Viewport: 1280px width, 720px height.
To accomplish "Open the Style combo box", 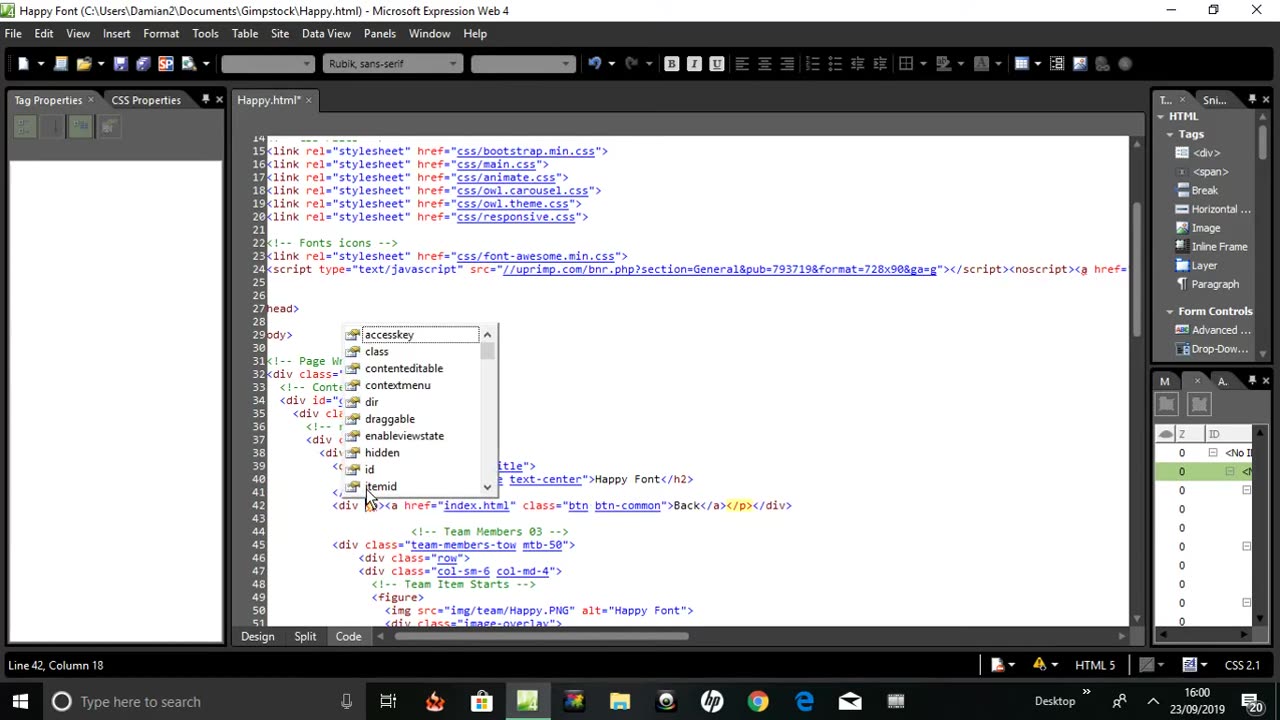I will (267, 64).
